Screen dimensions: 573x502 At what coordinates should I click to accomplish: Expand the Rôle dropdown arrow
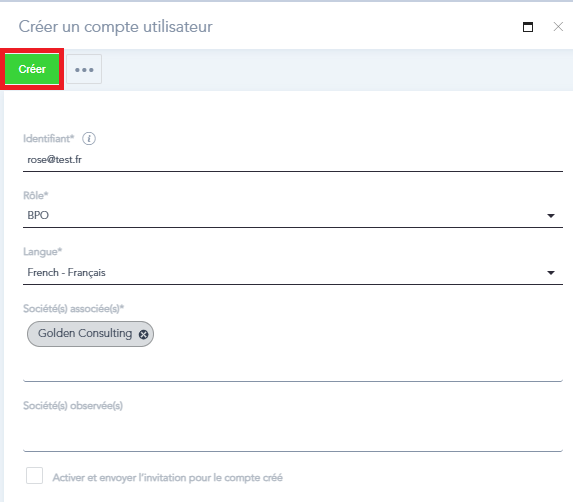(x=551, y=216)
